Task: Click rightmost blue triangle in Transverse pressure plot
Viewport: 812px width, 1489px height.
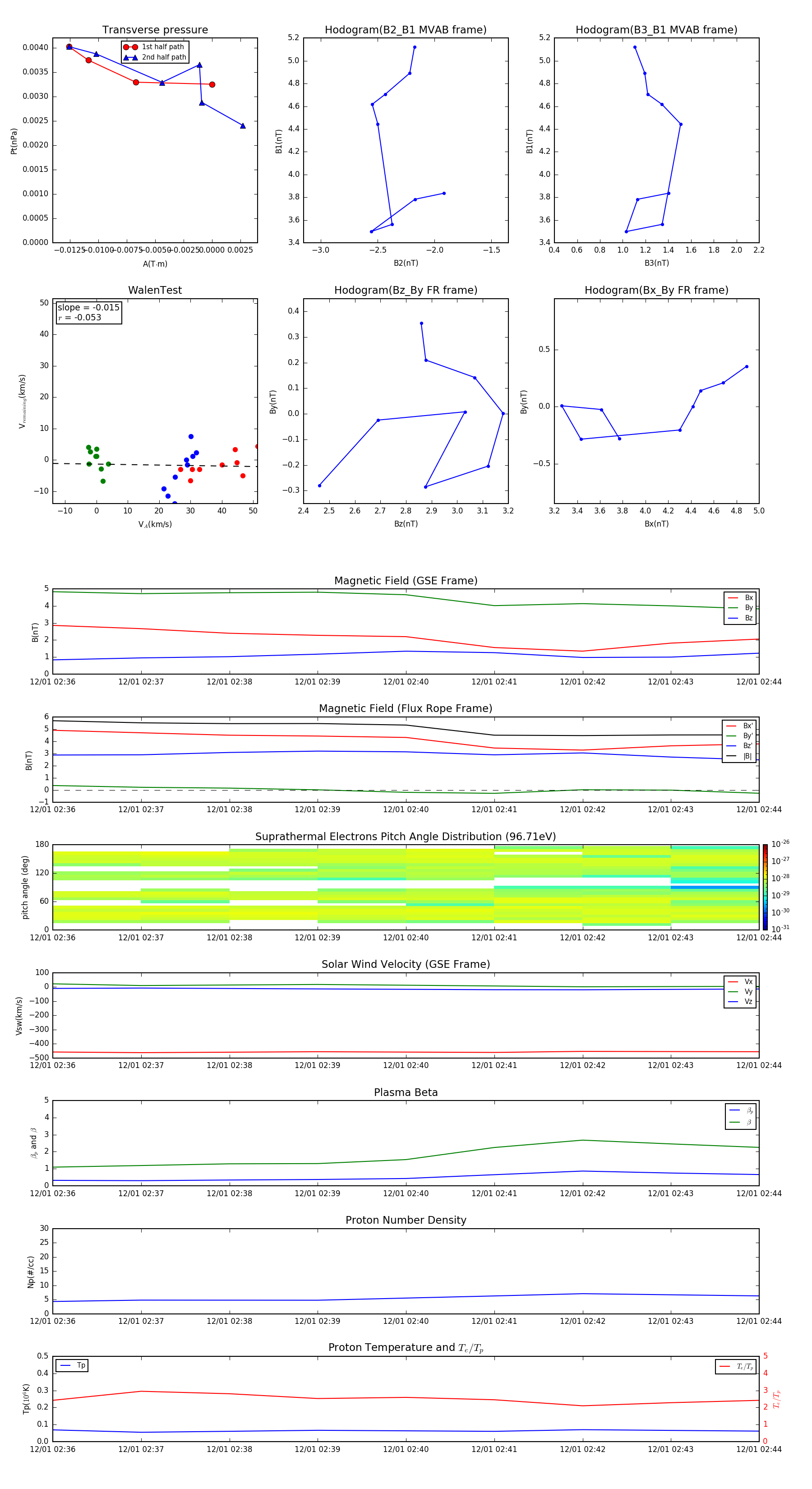Action: point(243,125)
